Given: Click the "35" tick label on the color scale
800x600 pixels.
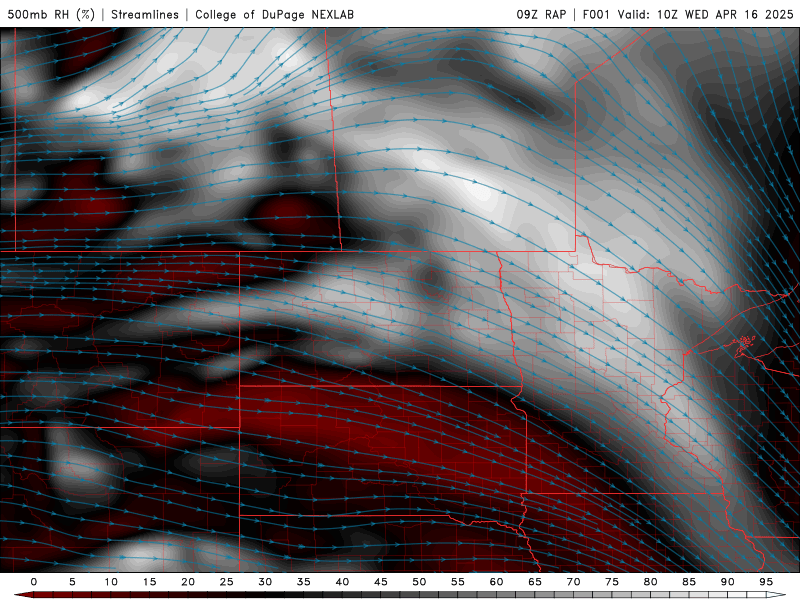Looking at the screenshot, I should (x=304, y=582).
